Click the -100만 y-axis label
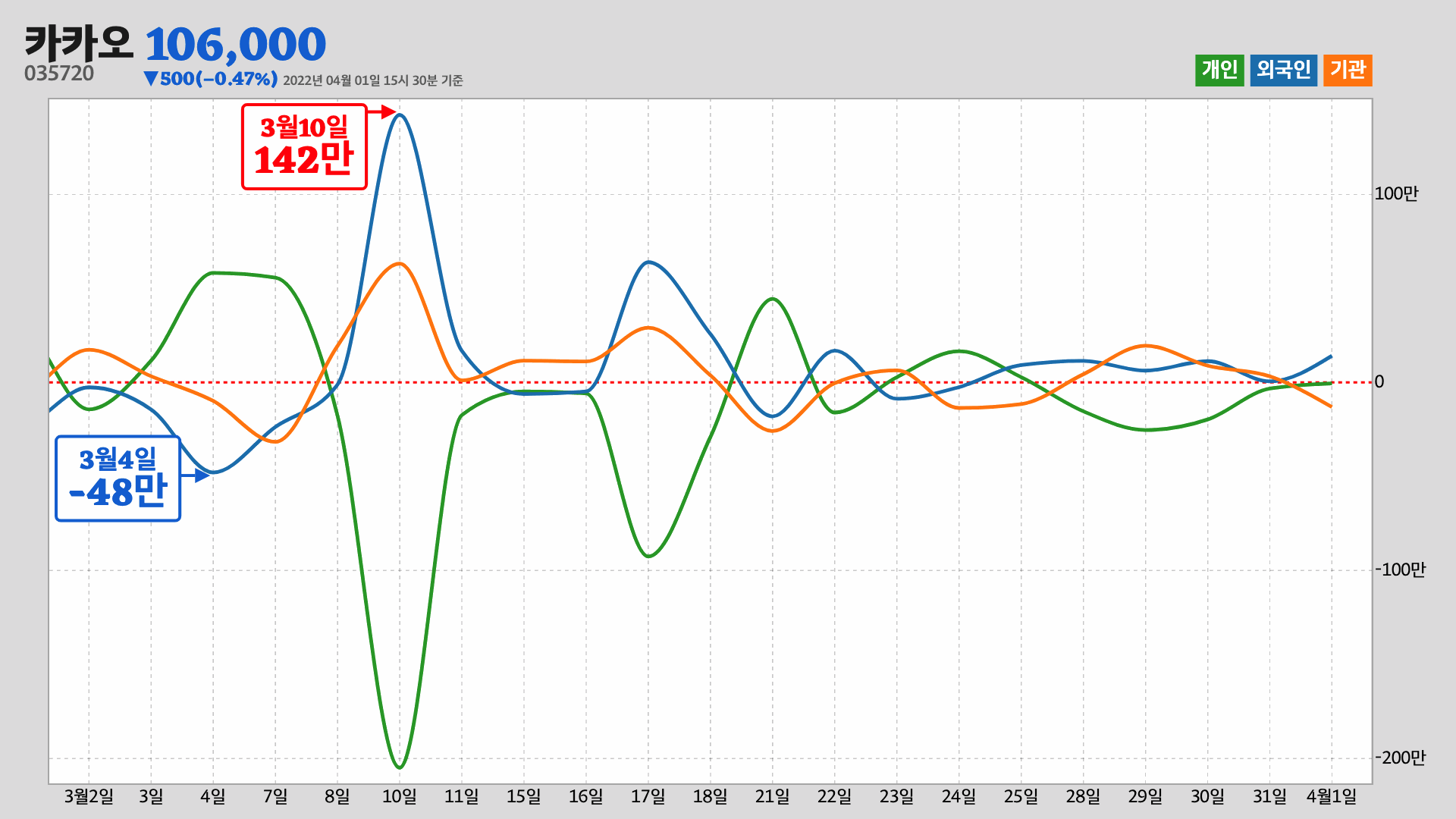The image size is (1456, 819). pyautogui.click(x=1401, y=570)
